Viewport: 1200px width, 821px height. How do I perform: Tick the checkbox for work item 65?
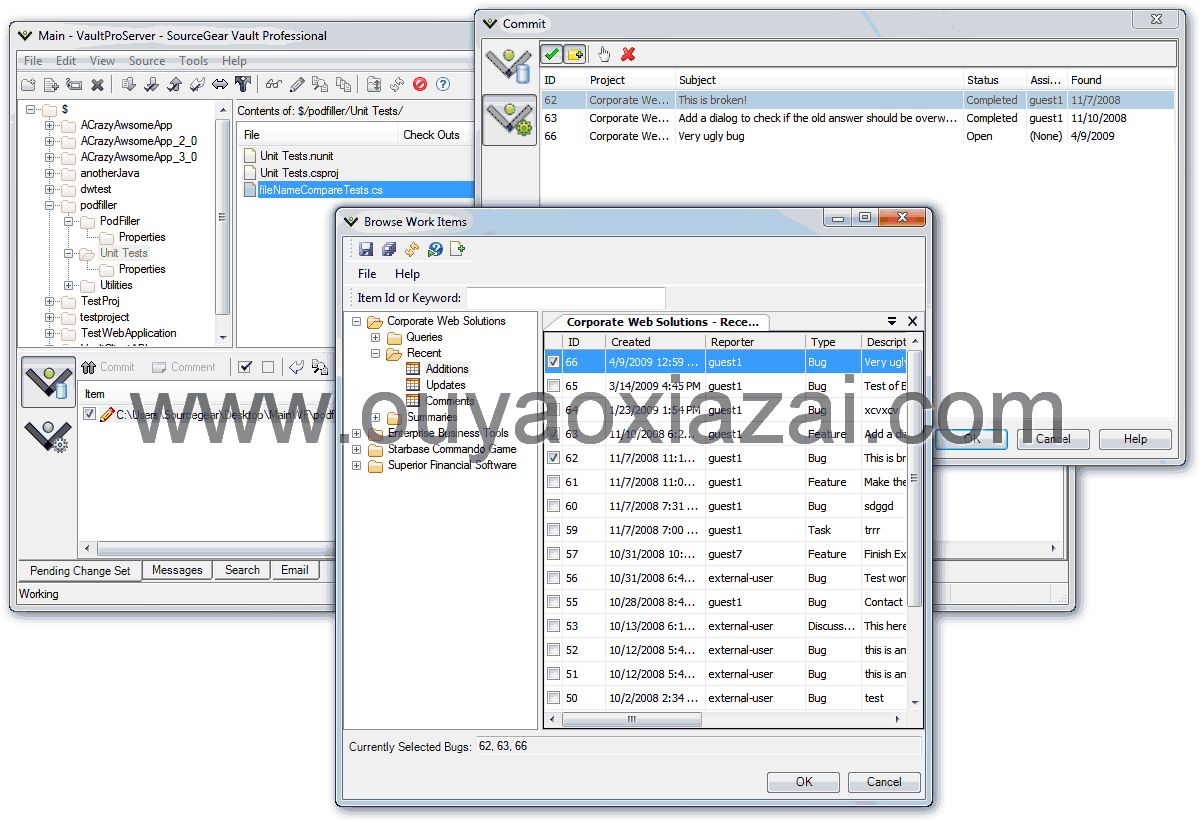click(554, 386)
